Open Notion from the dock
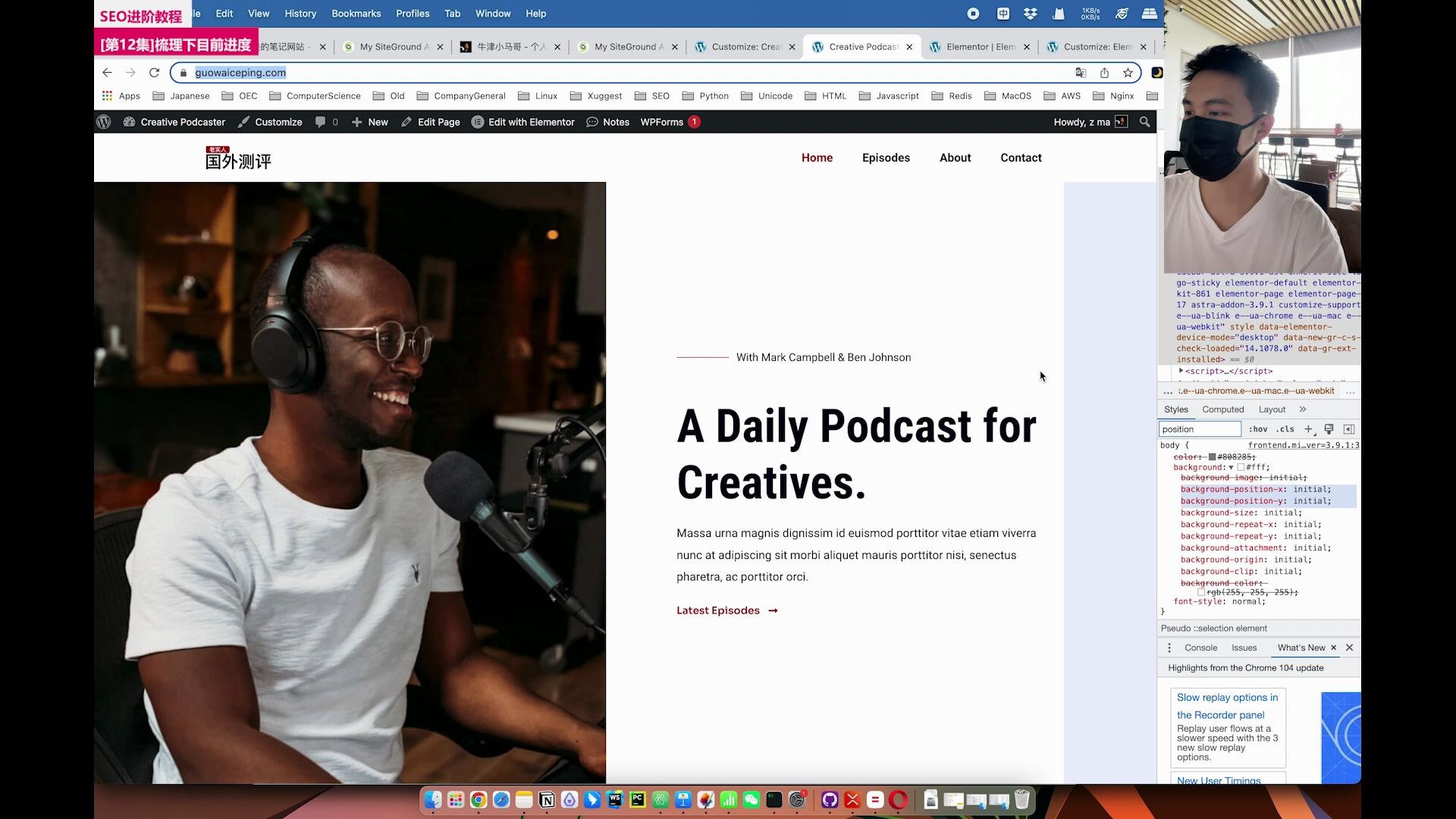Viewport: 1456px width, 819px height. coord(547,800)
